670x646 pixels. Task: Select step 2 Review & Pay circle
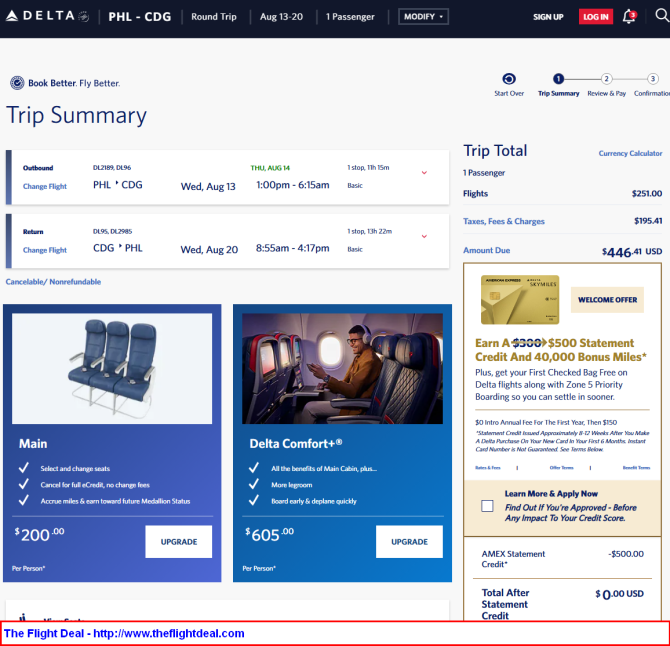click(606, 79)
